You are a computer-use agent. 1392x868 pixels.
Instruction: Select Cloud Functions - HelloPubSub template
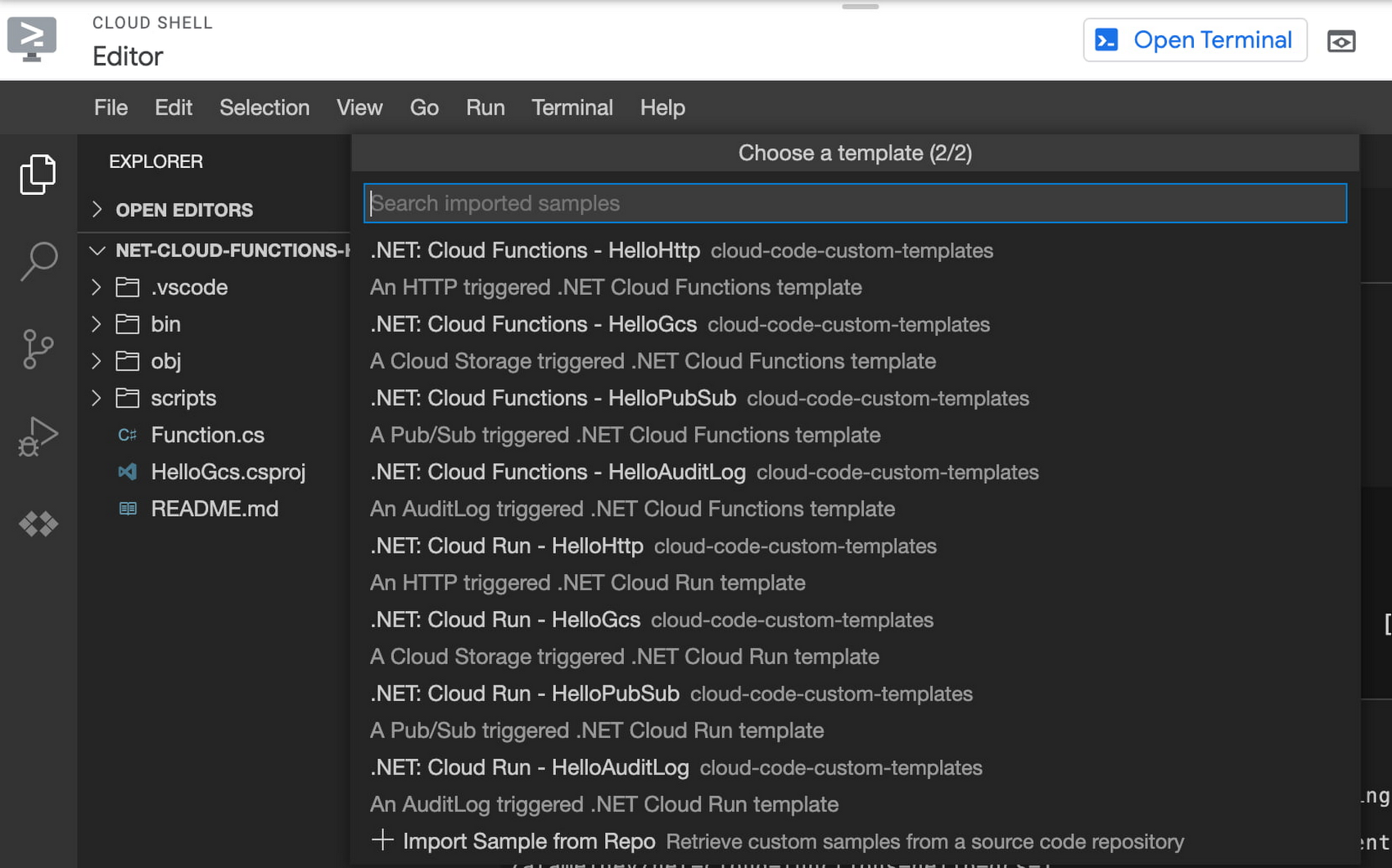(855, 416)
